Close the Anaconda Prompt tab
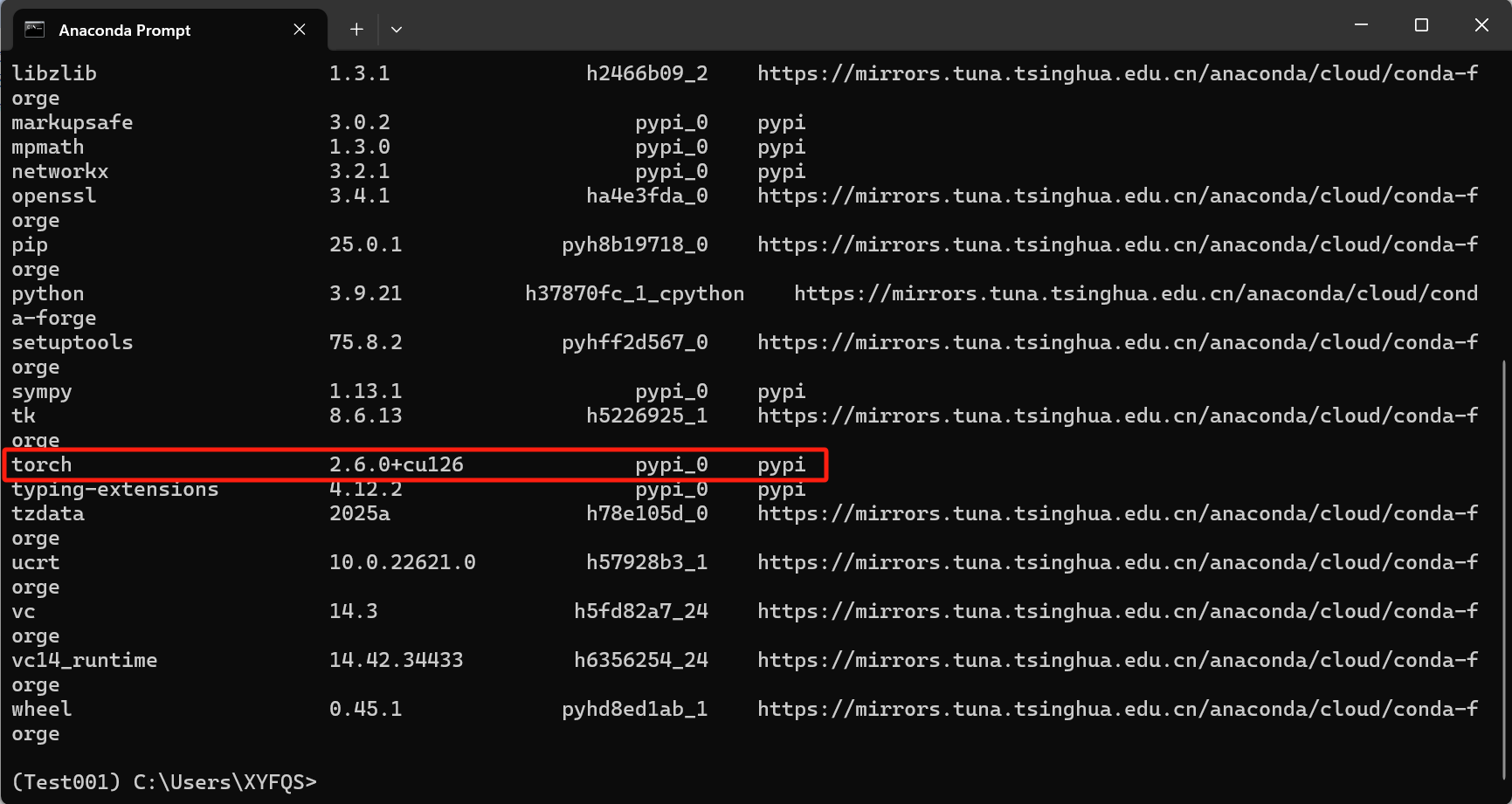 [x=300, y=30]
